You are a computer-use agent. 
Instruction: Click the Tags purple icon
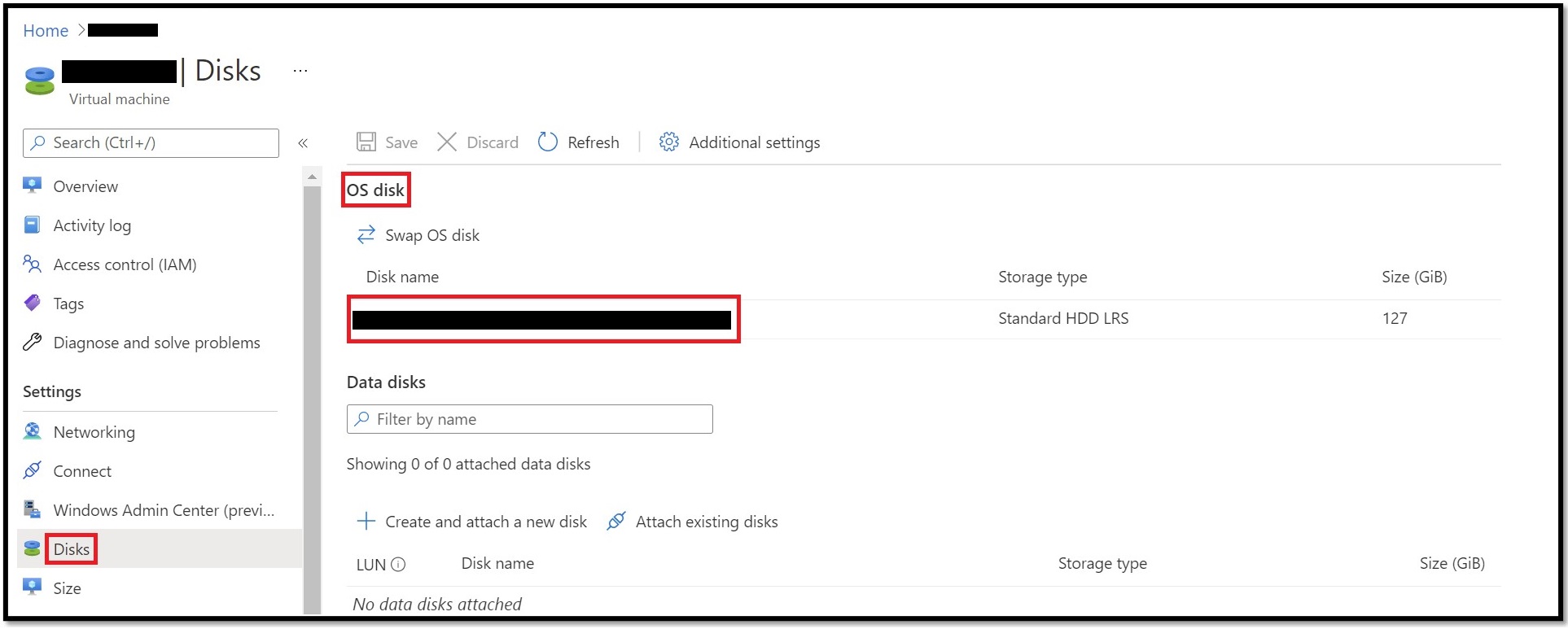[33, 303]
